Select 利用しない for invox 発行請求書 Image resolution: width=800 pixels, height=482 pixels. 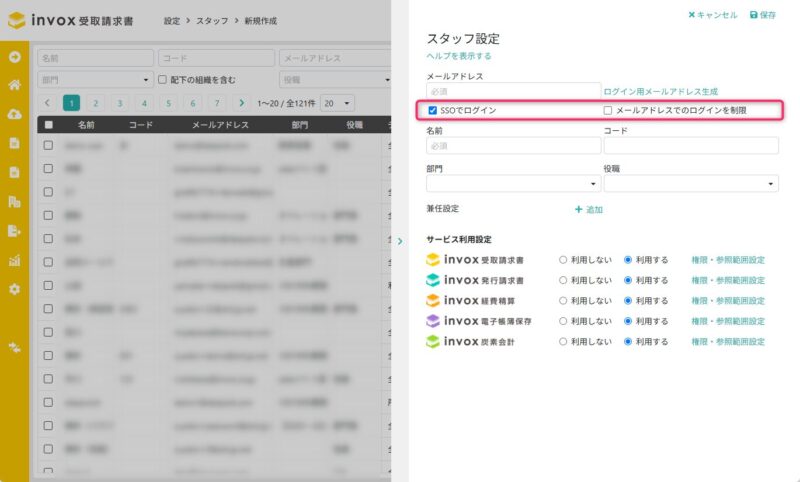(563, 280)
